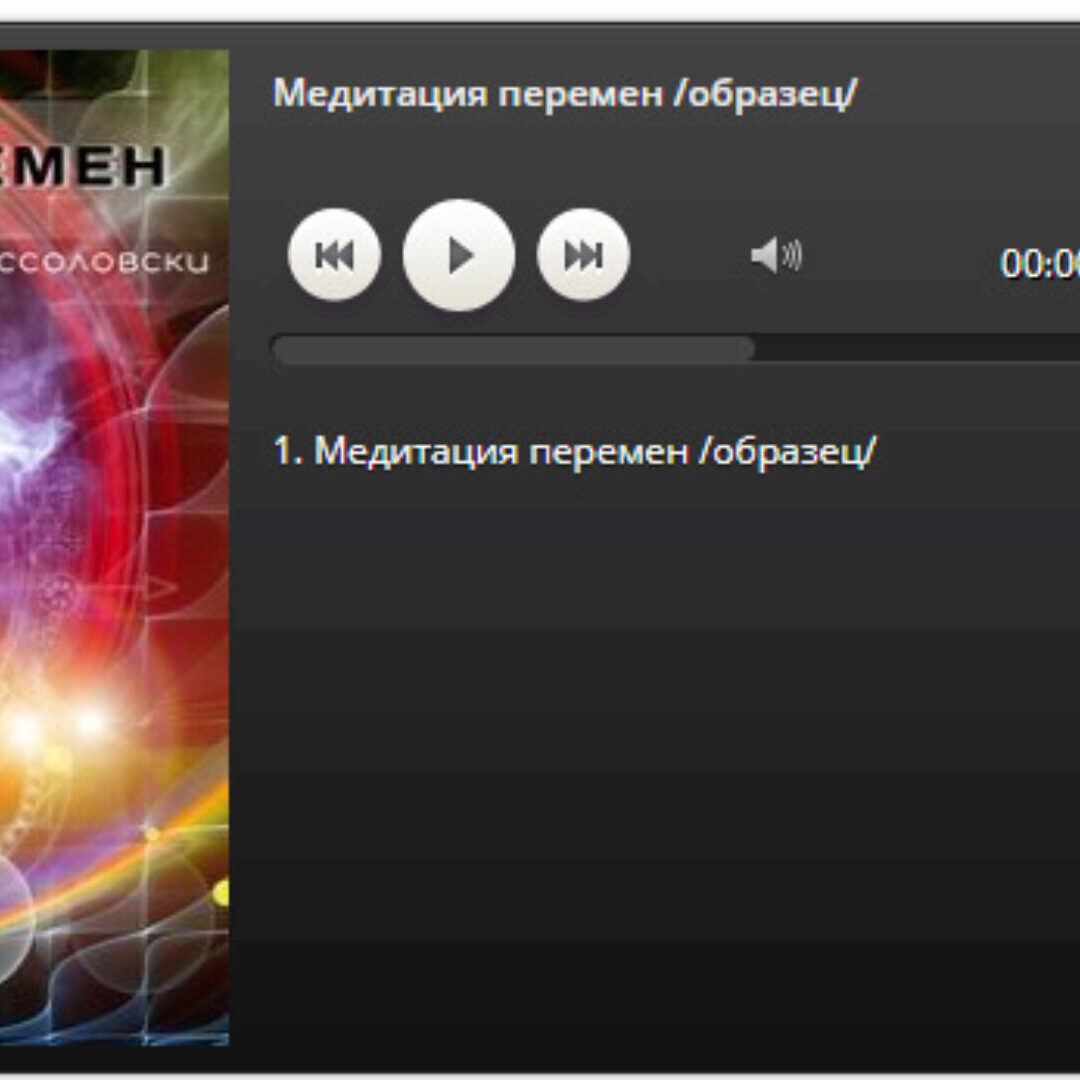Click the right end of the buffered bar
The width and height of the screenshot is (1080, 1080).
coord(749,349)
